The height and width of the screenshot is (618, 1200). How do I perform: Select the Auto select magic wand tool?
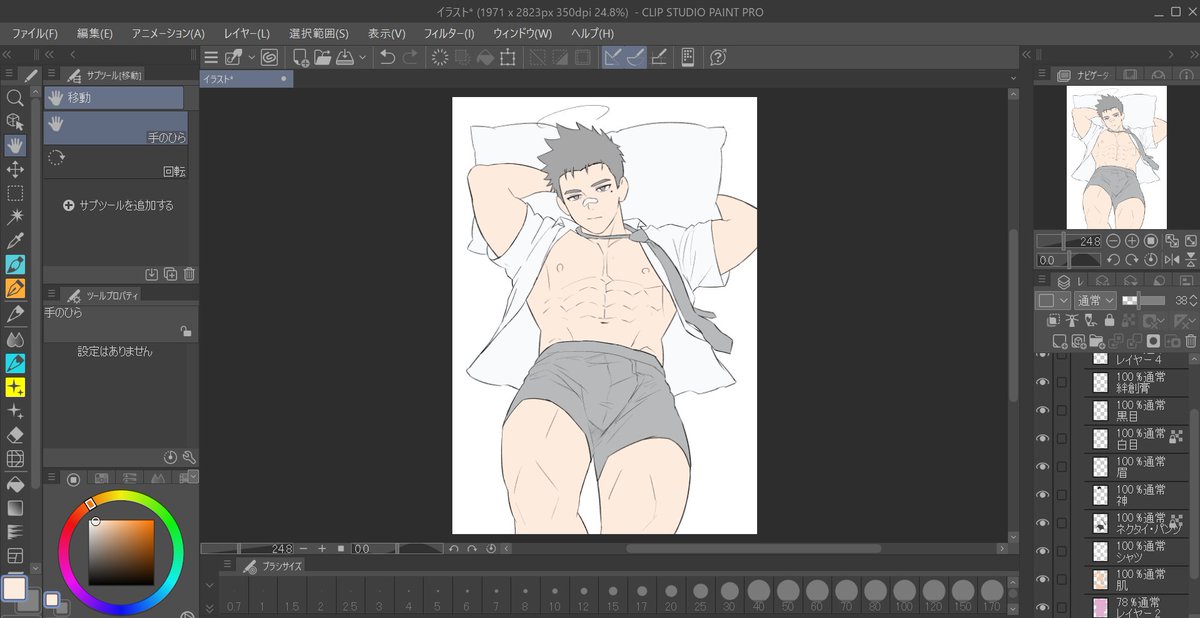click(15, 217)
